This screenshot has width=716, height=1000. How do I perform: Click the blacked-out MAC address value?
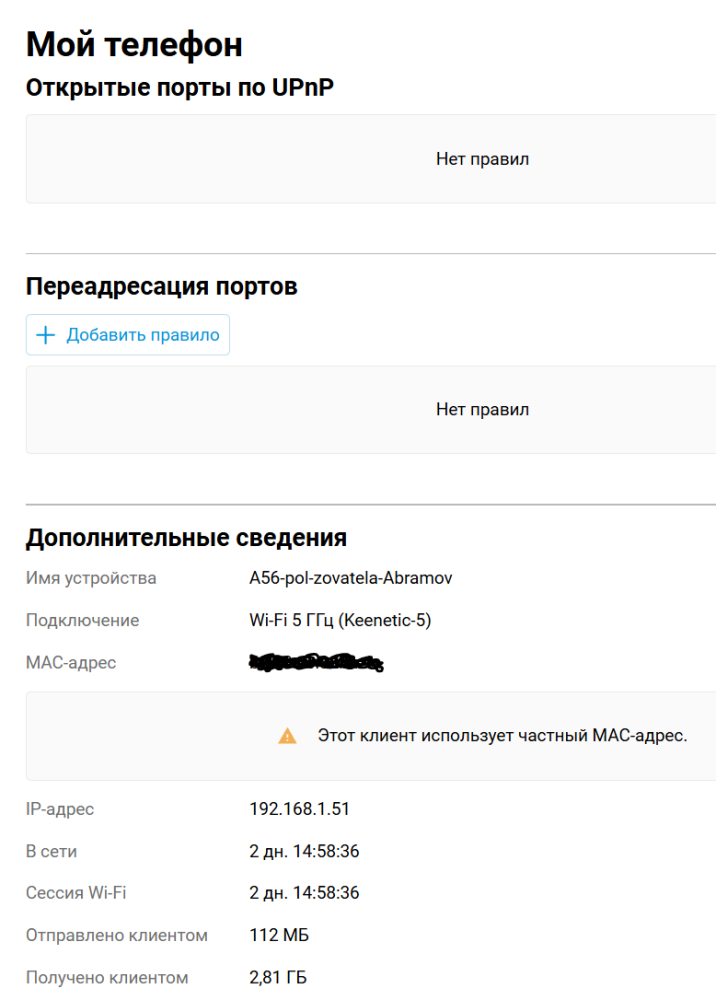point(316,662)
